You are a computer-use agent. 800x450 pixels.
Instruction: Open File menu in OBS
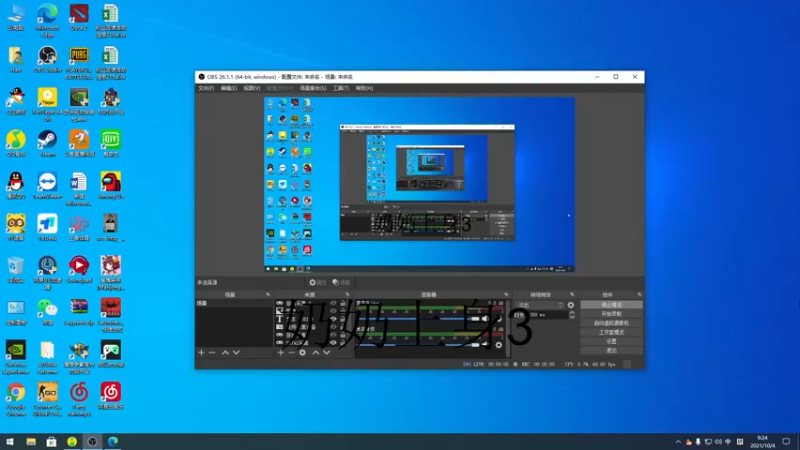[x=206, y=88]
